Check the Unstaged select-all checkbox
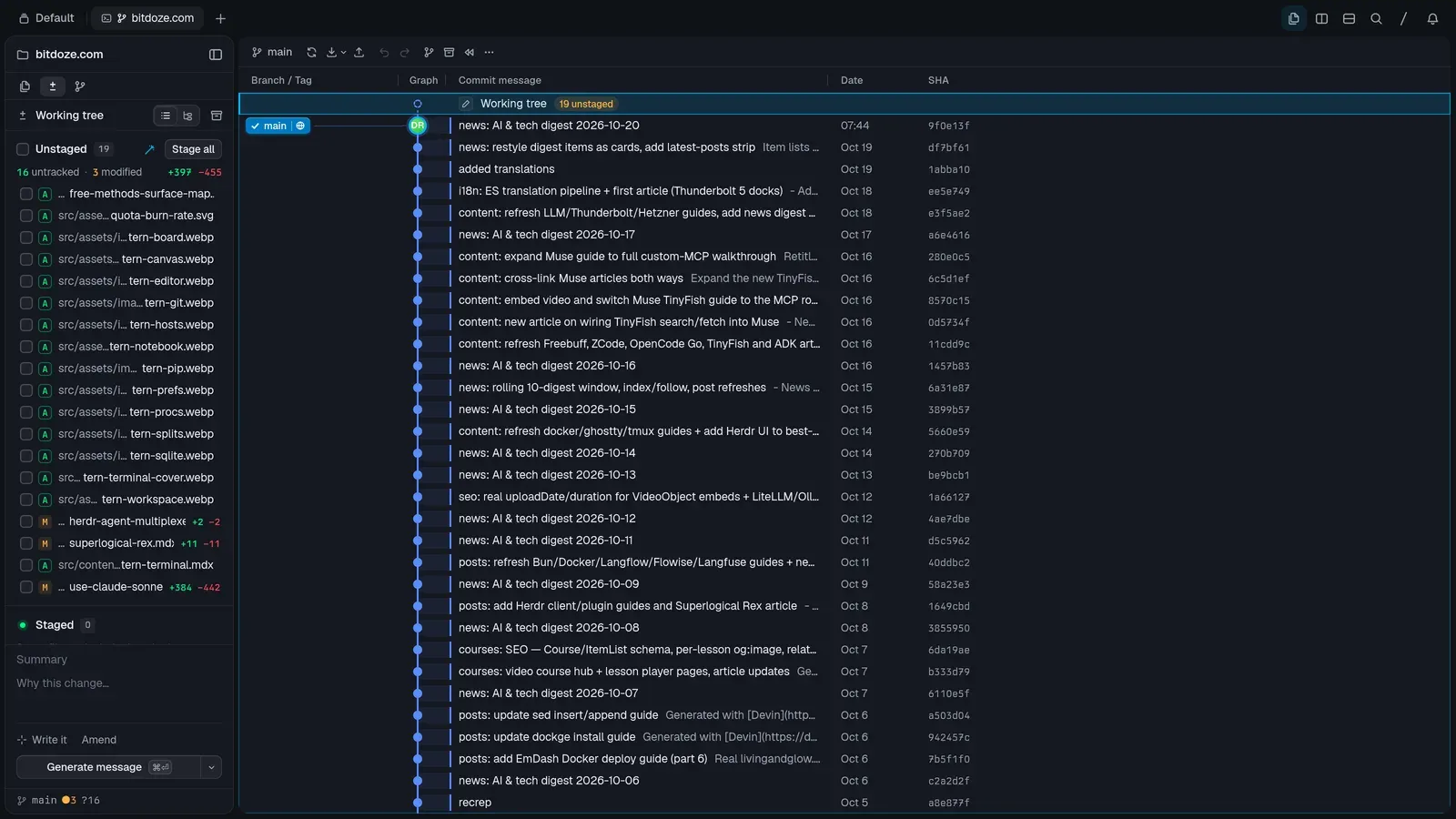1456x819 pixels. coord(24,149)
